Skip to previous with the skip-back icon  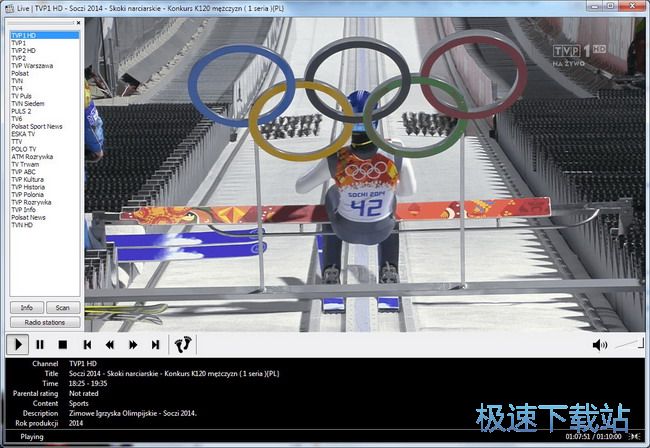87,344
